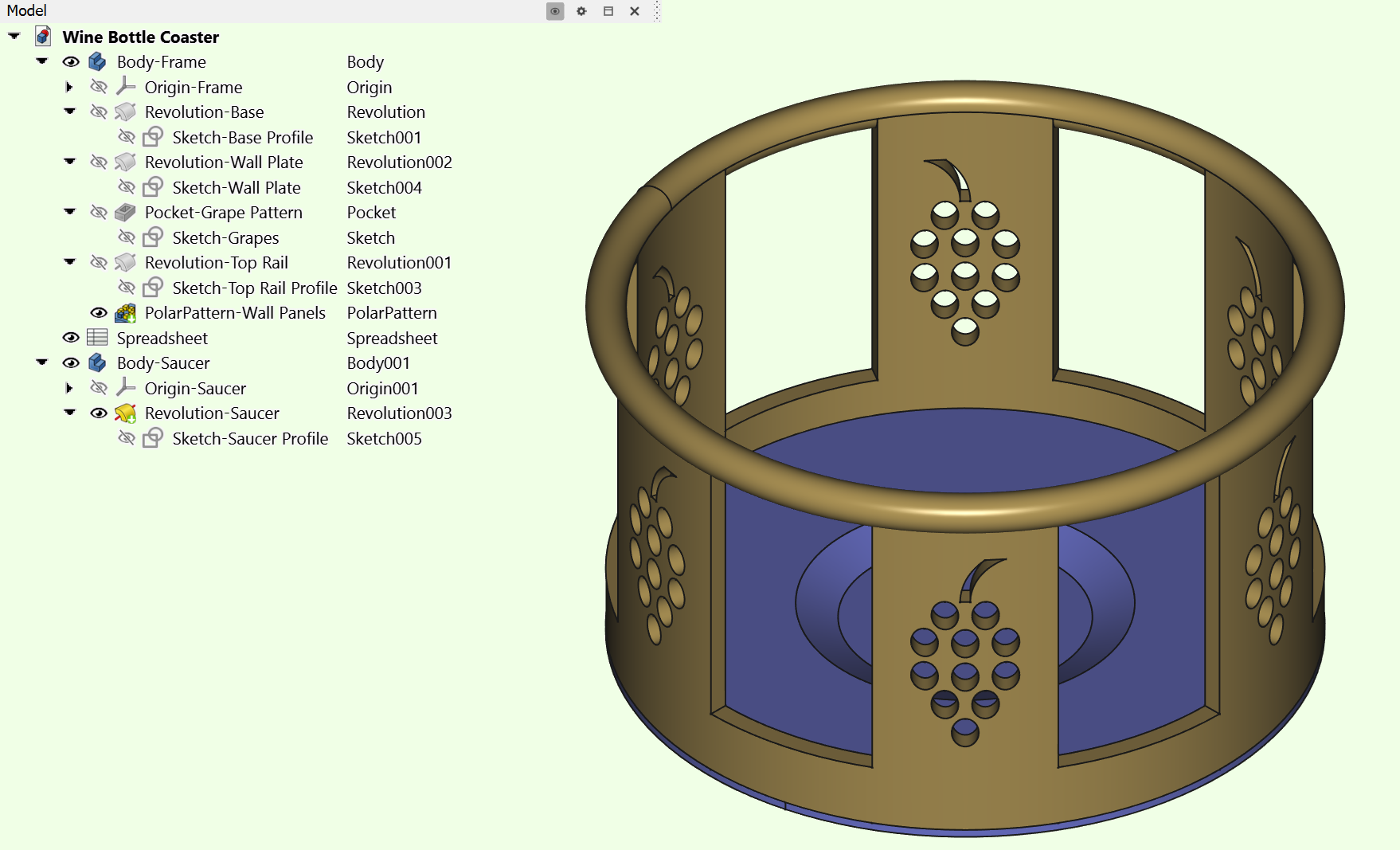This screenshot has height=850, width=1400.
Task: Click the Sketch-Saucer Profile sketch icon
Action: (153, 438)
